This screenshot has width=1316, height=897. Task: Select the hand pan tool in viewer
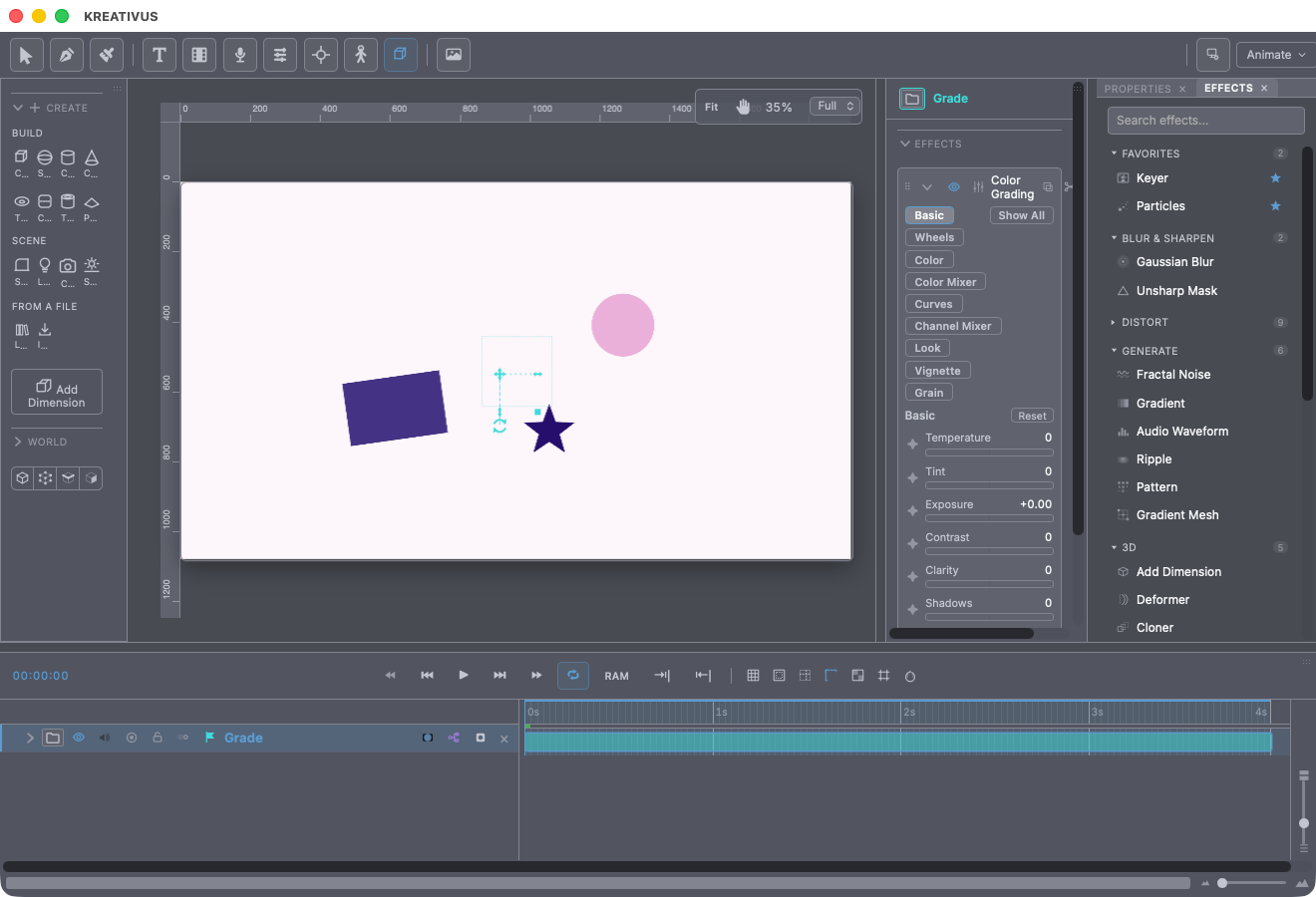(743, 107)
